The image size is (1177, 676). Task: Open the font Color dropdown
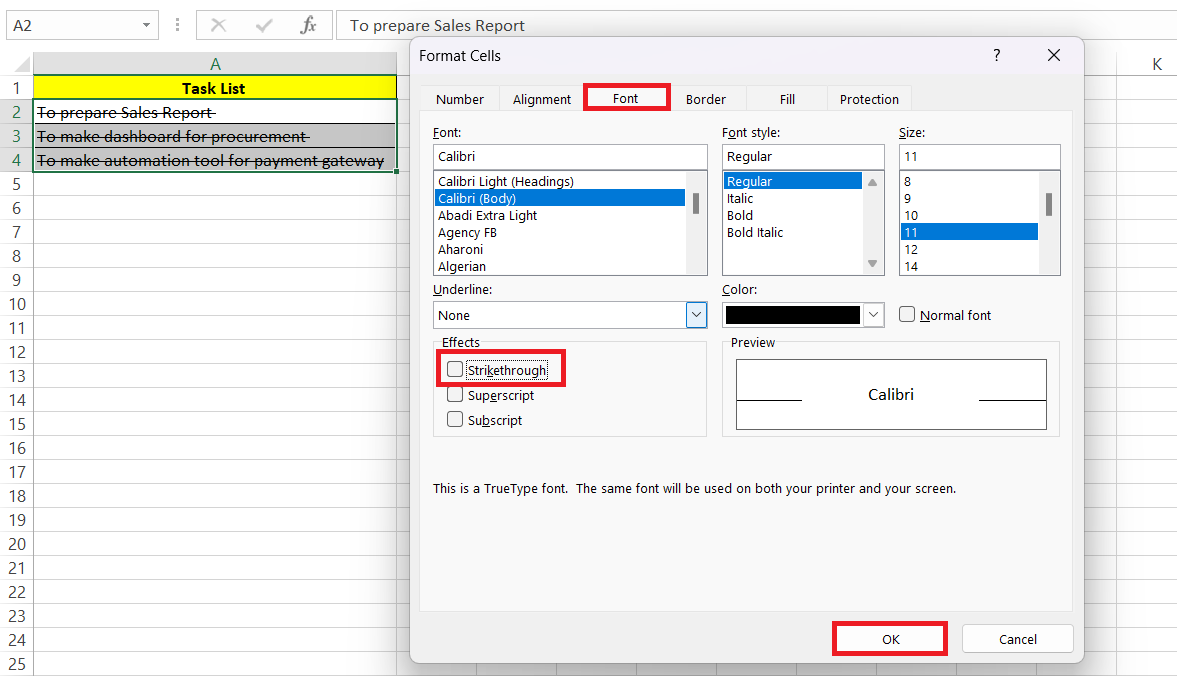tap(873, 315)
